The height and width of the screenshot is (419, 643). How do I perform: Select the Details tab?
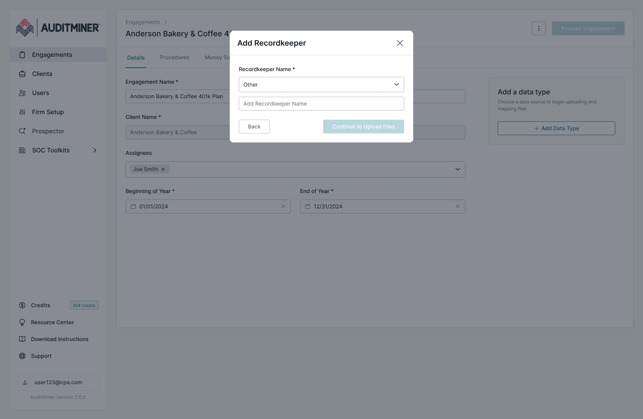click(135, 58)
